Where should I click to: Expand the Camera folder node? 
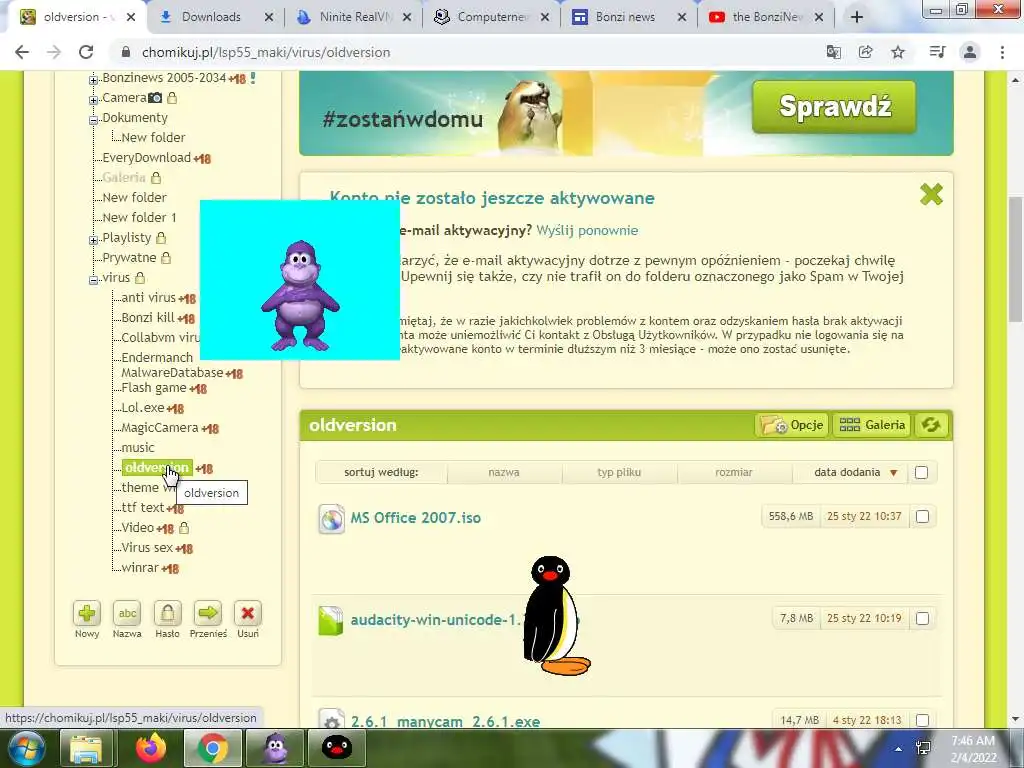93,100
